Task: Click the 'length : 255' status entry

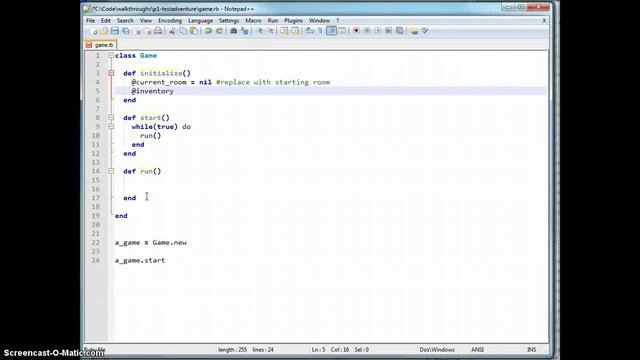Action: [x=232, y=350]
